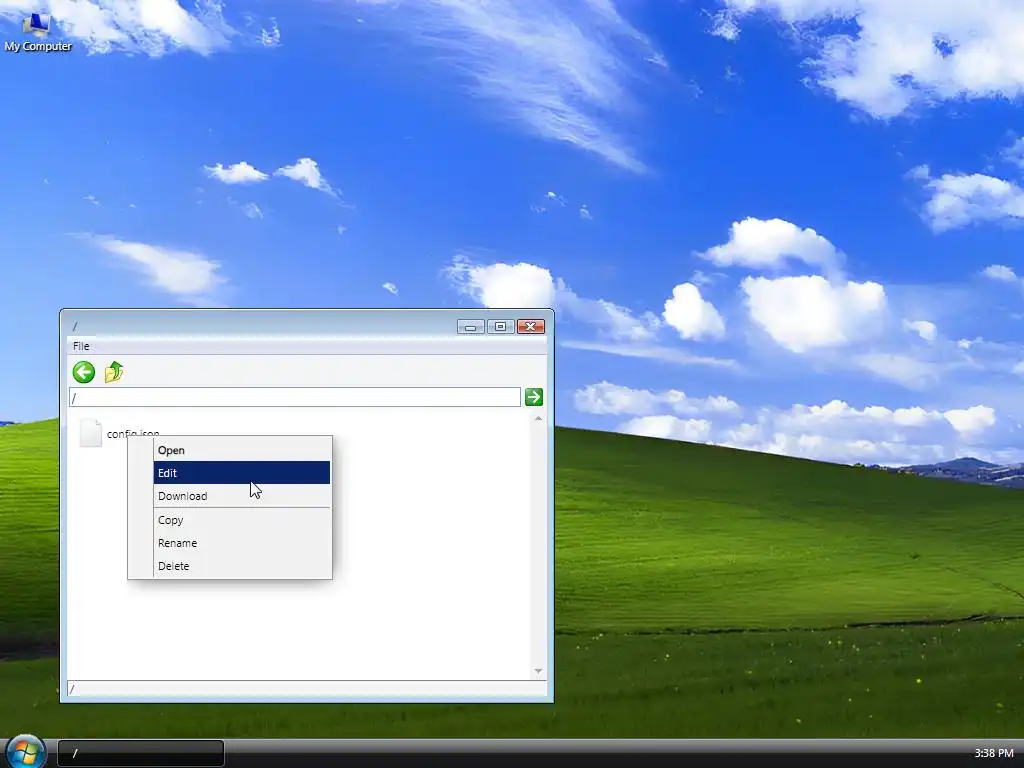Choose Download from the context menu
This screenshot has height=768, width=1024.
[242, 496]
